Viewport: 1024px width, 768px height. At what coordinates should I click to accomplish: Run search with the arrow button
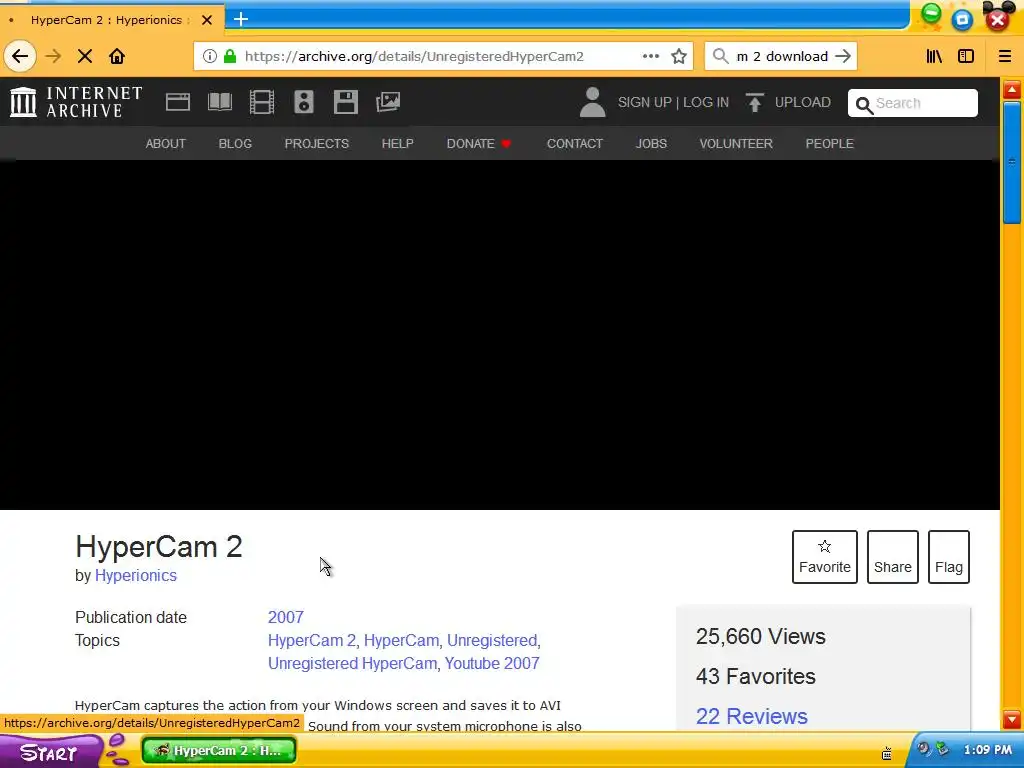click(x=843, y=56)
